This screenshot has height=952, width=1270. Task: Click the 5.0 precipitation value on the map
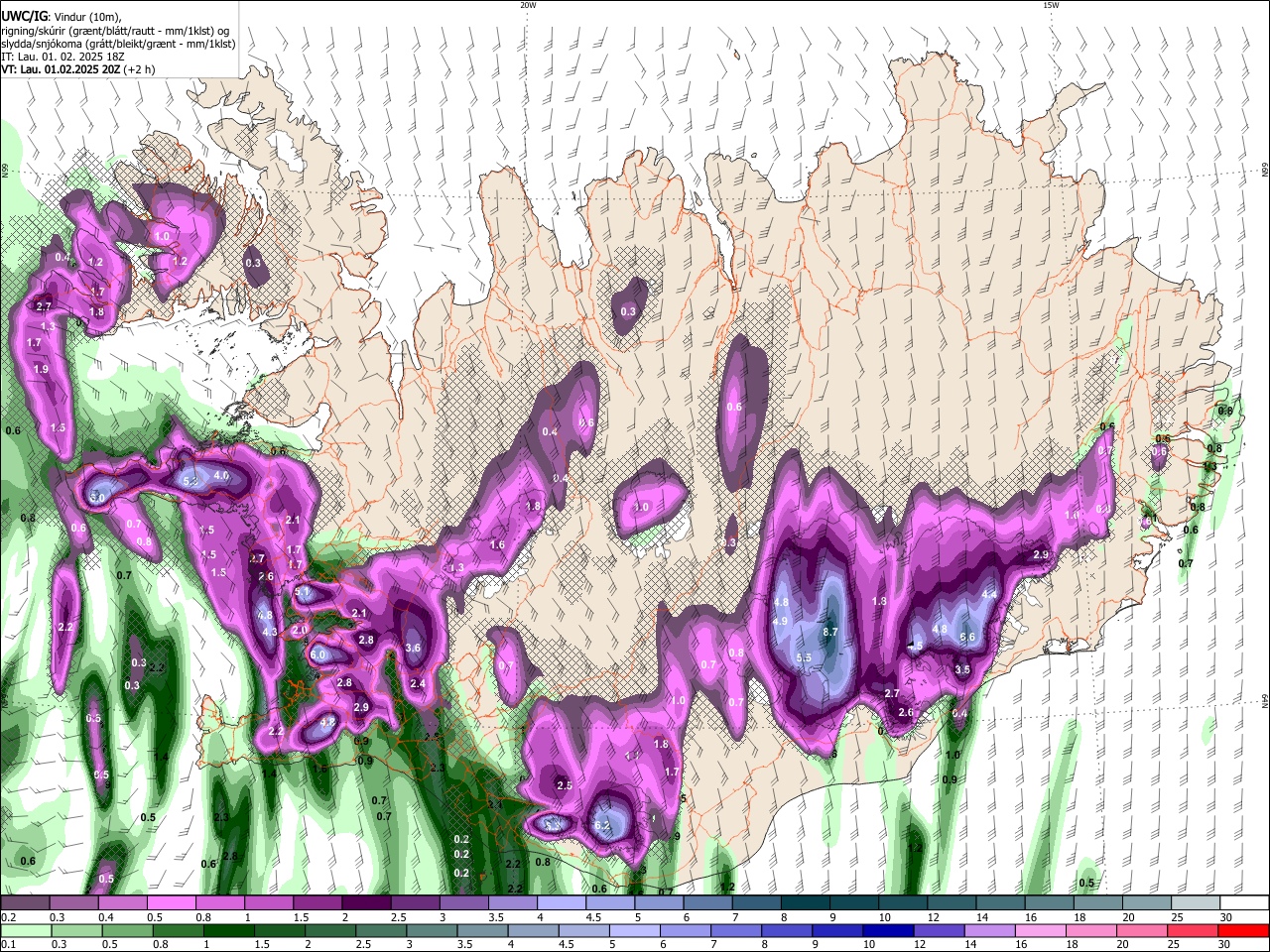click(98, 498)
